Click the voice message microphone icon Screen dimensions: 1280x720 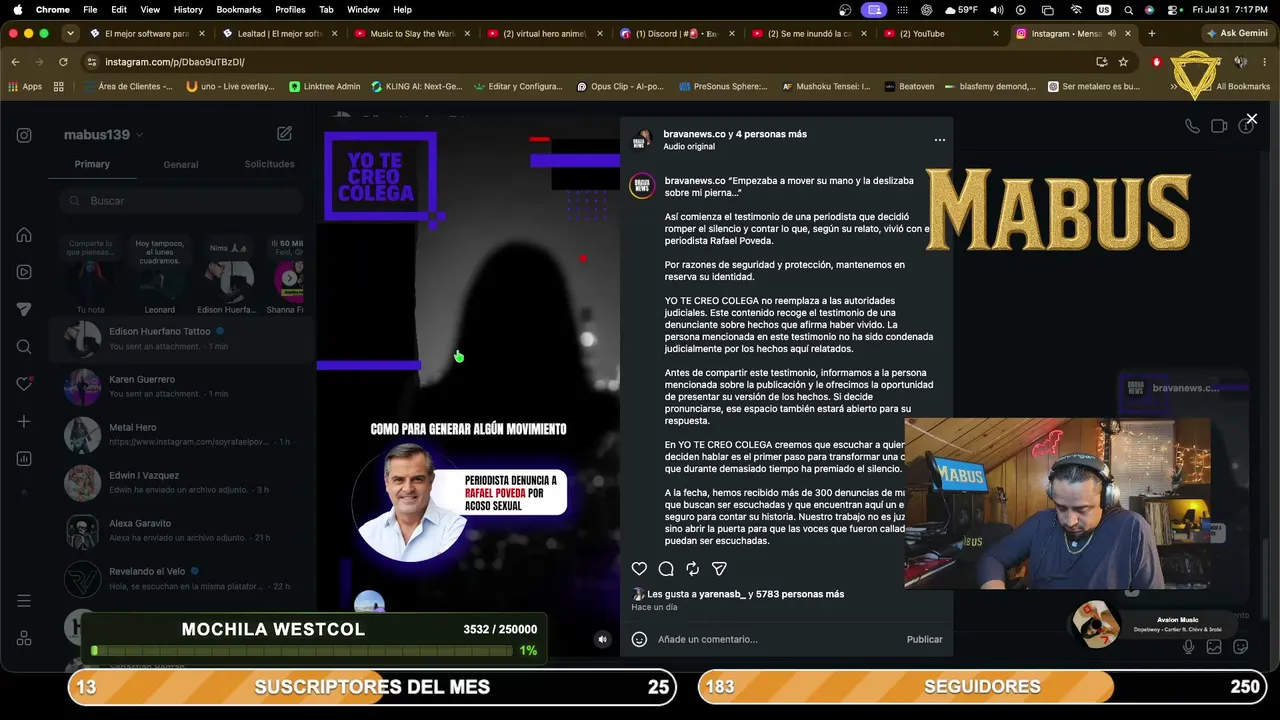(x=1188, y=647)
